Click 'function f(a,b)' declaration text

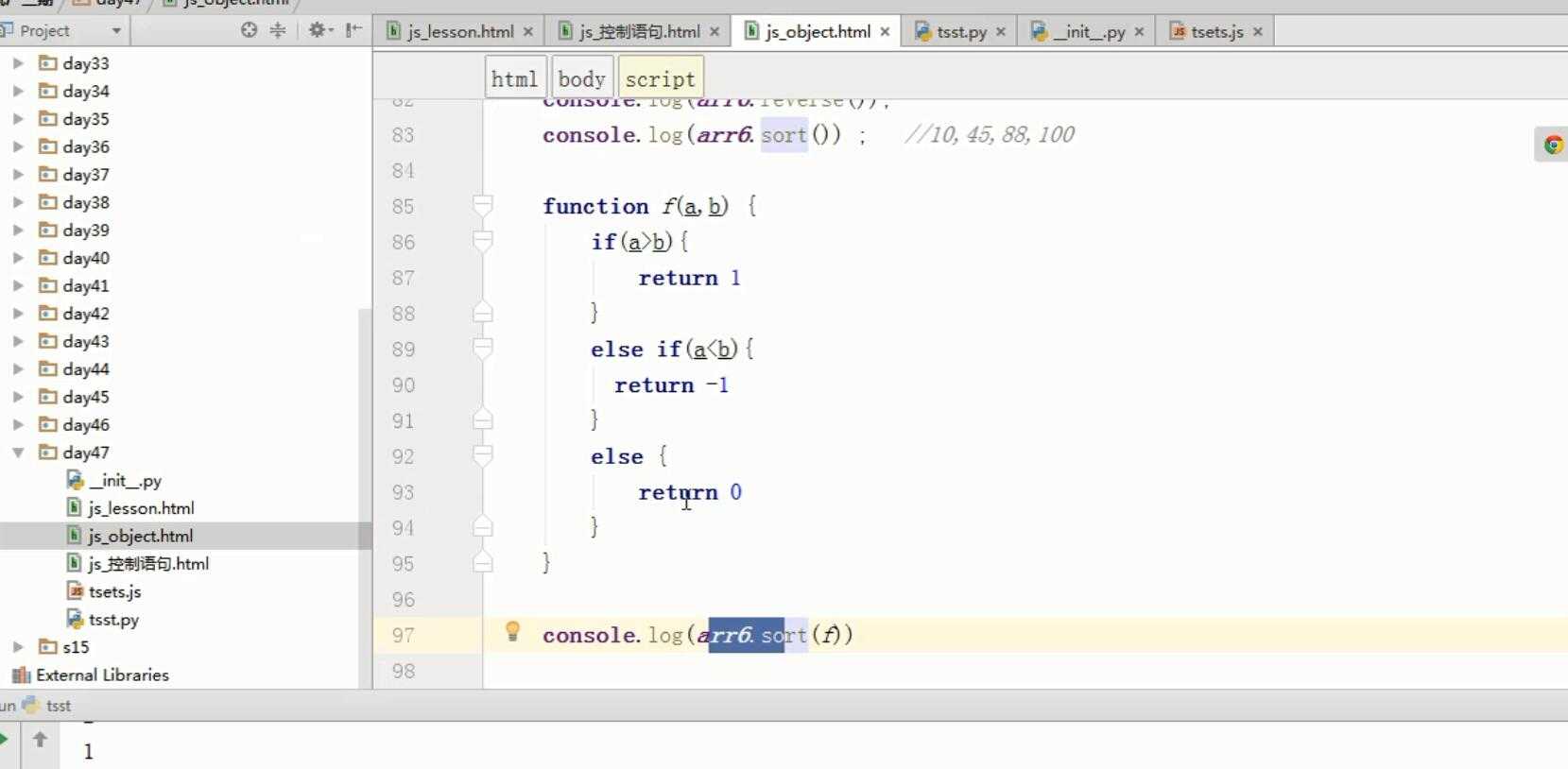(636, 206)
